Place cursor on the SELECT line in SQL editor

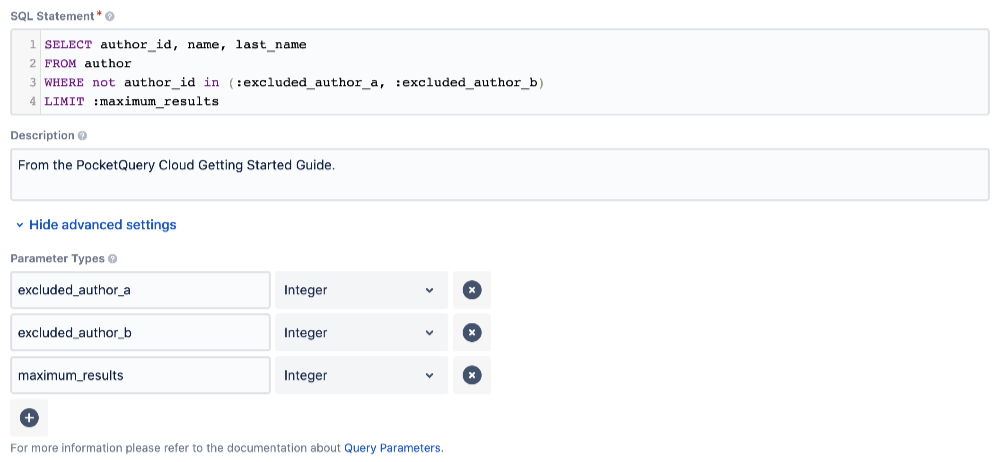(175, 45)
